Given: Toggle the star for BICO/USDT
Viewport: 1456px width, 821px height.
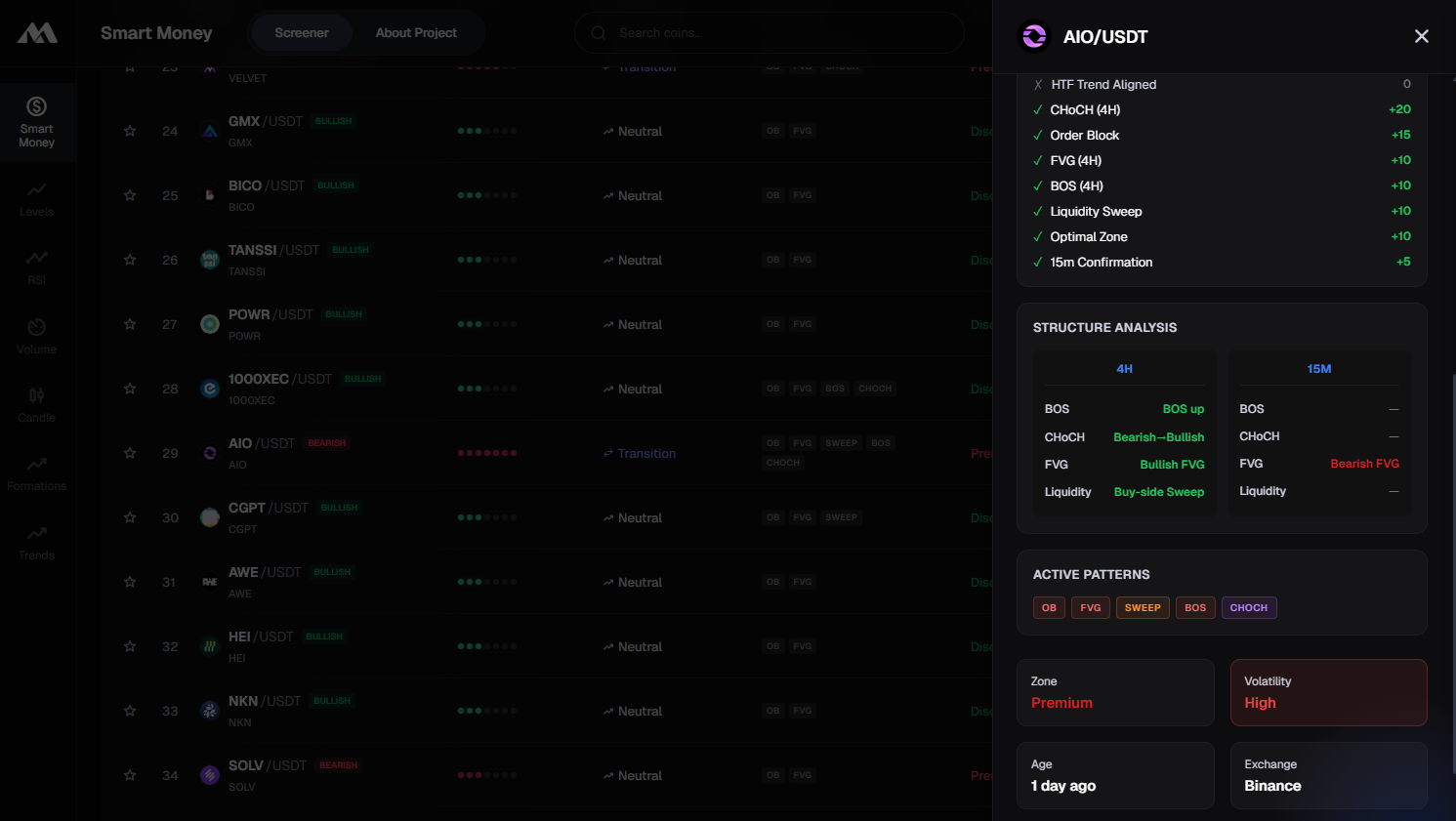Looking at the screenshot, I should point(130,195).
